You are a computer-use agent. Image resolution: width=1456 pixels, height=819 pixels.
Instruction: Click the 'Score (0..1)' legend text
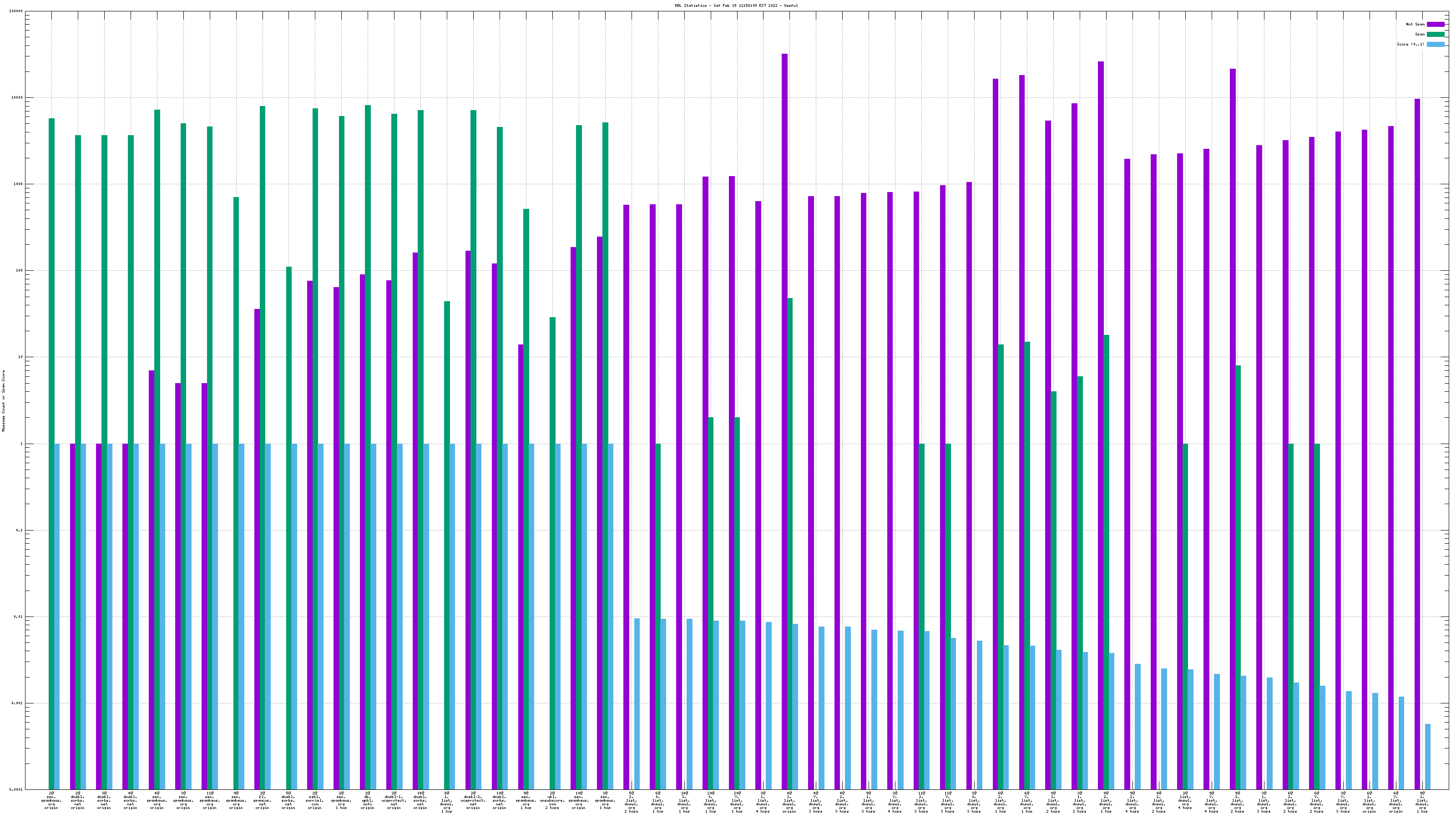pos(1410,44)
